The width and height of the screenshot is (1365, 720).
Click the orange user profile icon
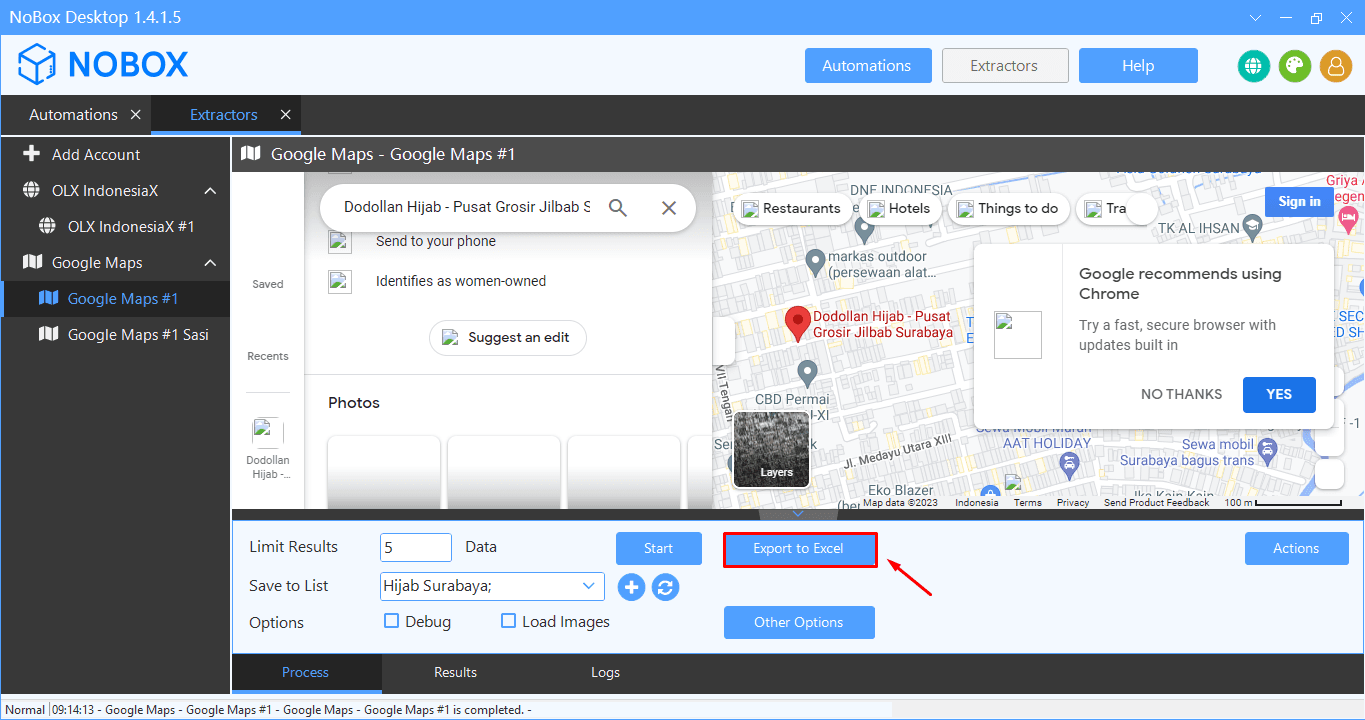coord(1335,66)
